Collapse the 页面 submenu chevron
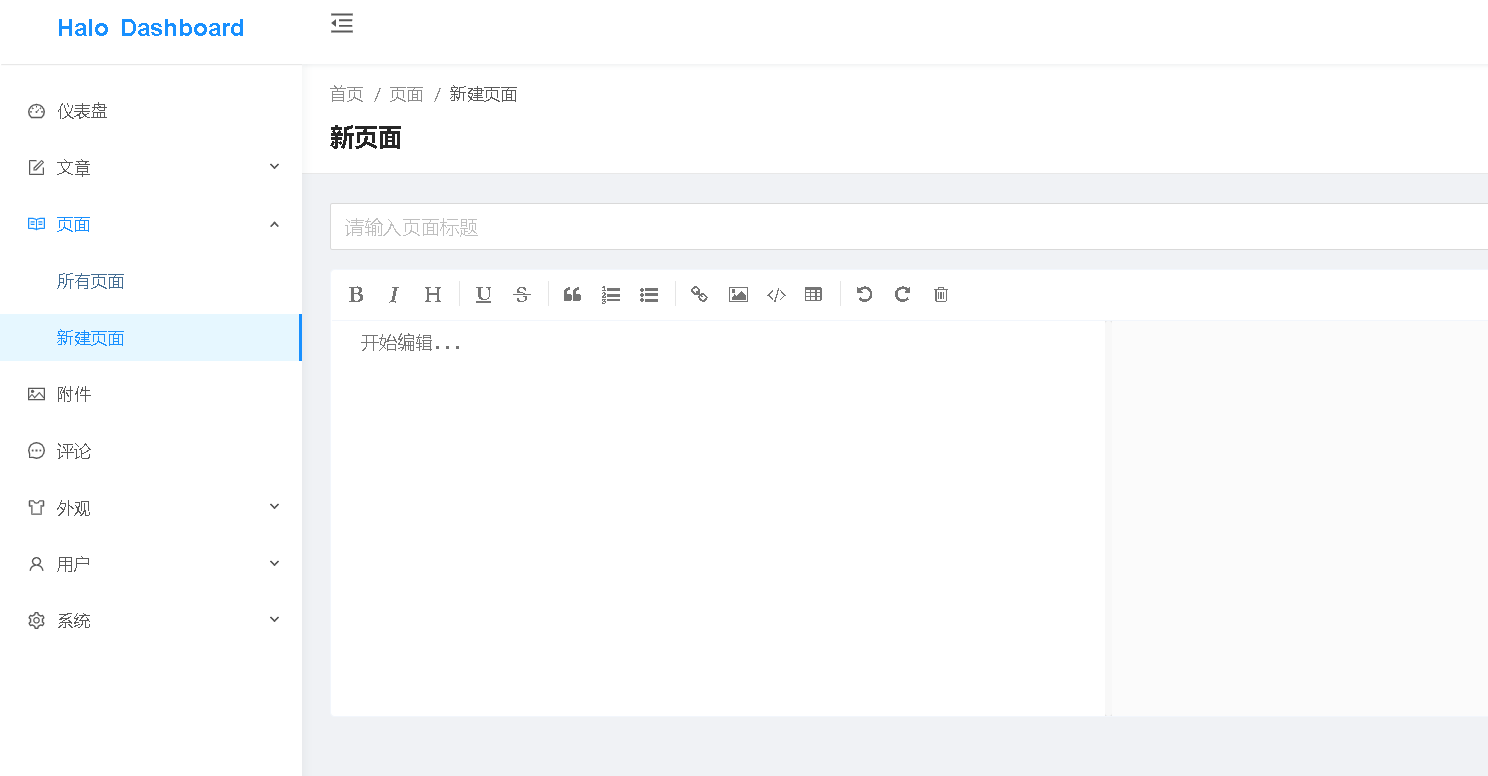1488x776 pixels. 275,224
